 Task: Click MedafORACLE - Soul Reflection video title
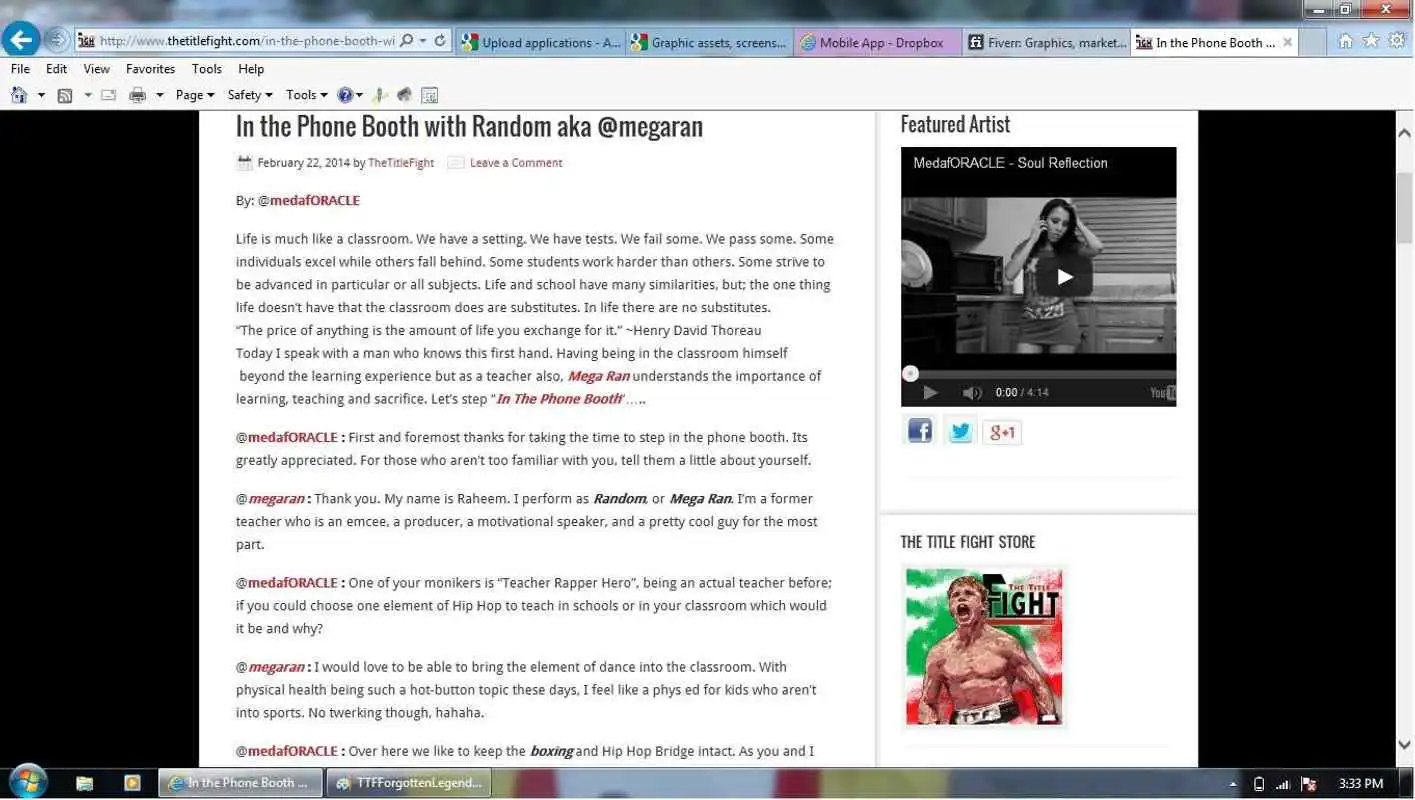pyautogui.click(x=1010, y=163)
